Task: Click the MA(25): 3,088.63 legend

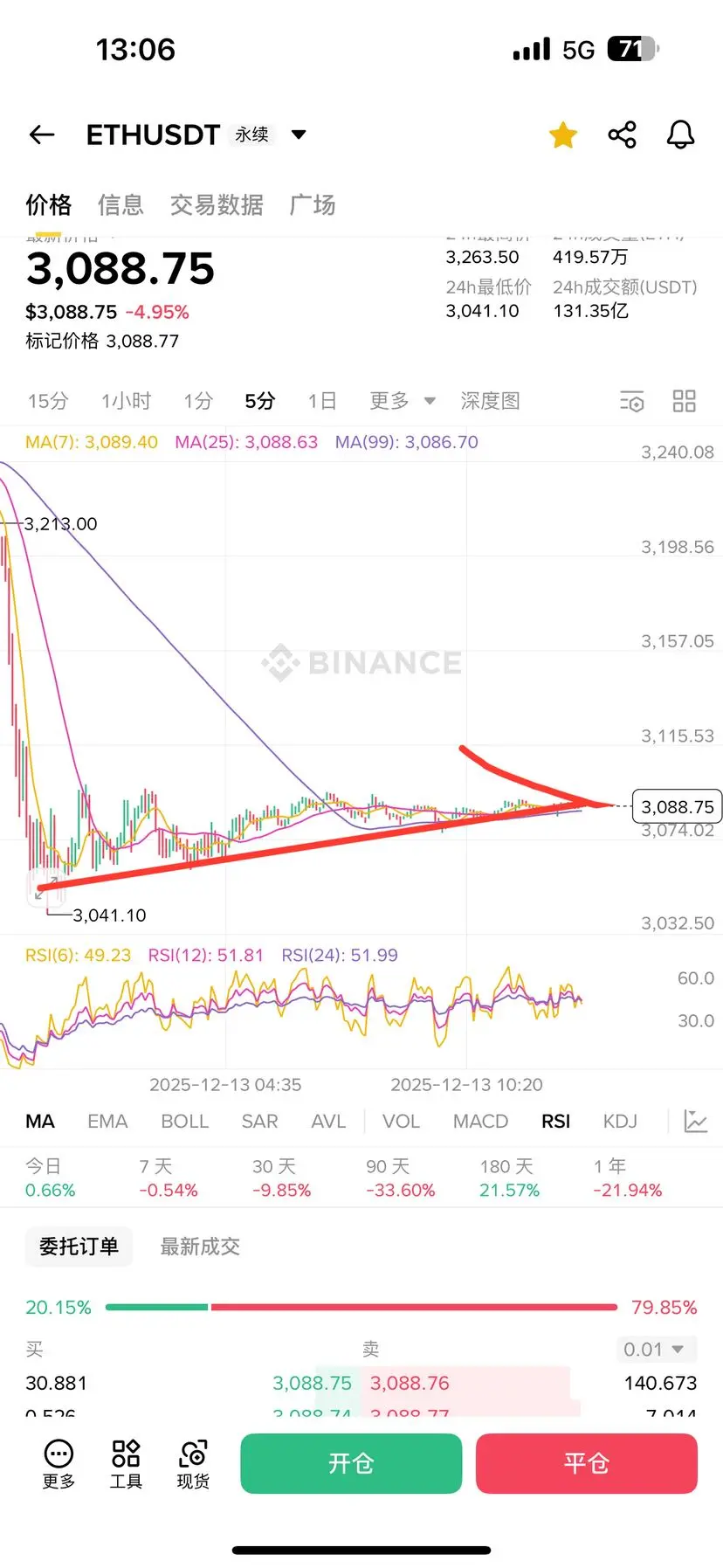Action: pyautogui.click(x=246, y=442)
